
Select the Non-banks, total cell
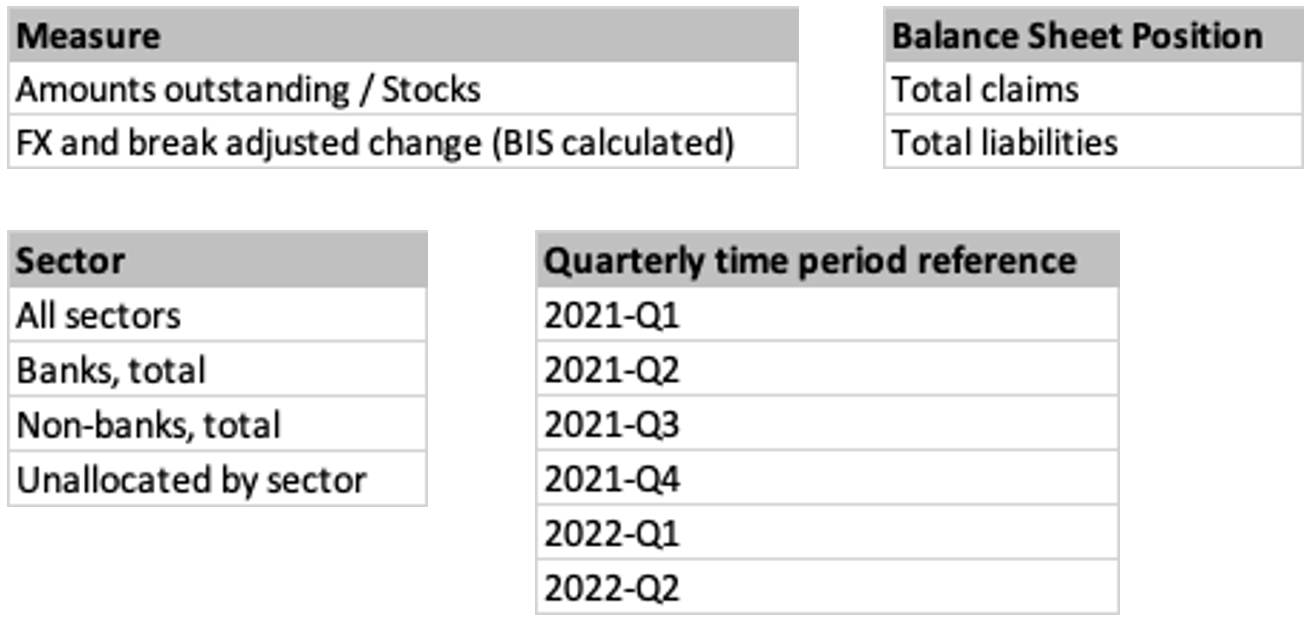[217, 425]
